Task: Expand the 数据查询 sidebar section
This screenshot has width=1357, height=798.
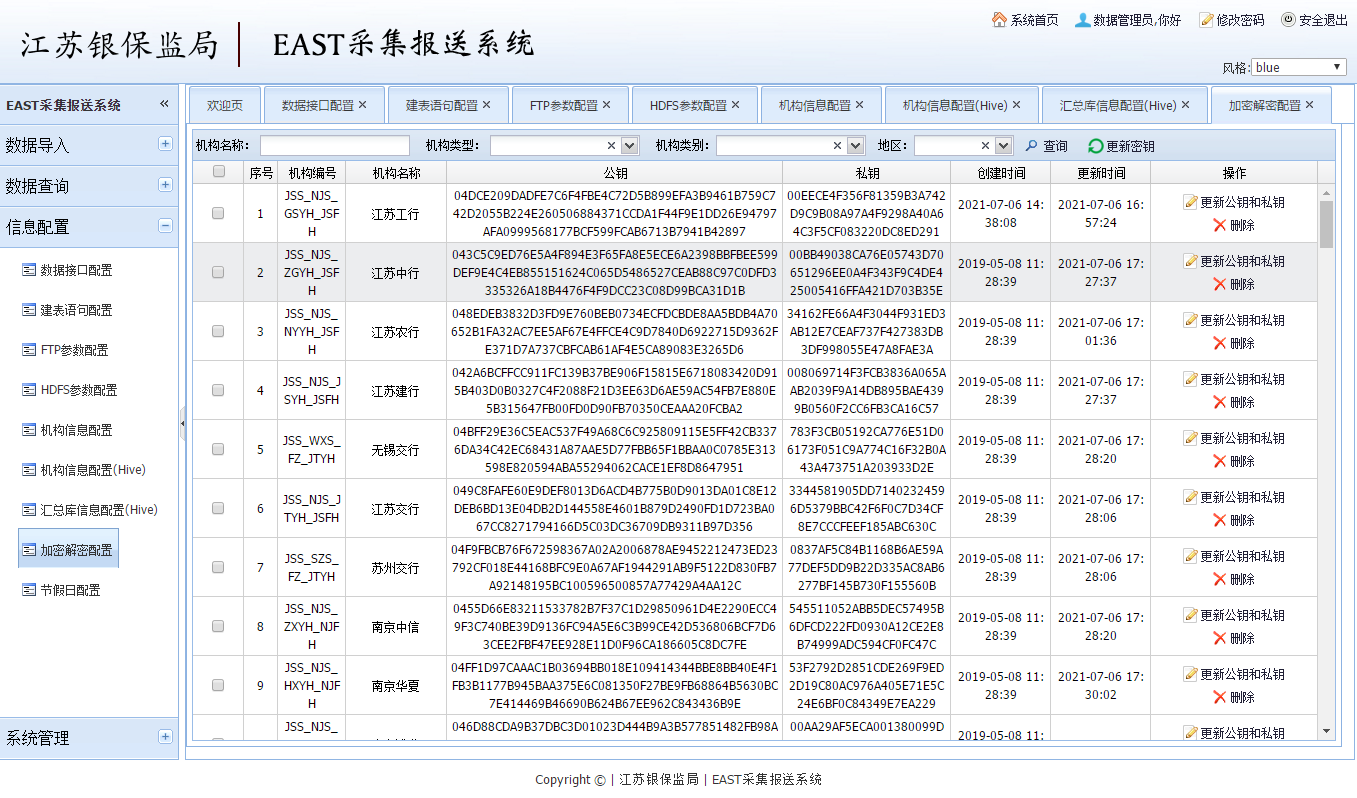Action: (x=165, y=185)
